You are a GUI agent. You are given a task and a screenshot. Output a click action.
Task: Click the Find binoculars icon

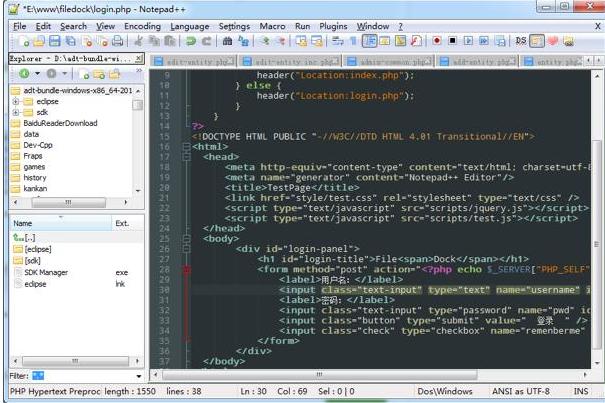[228, 42]
